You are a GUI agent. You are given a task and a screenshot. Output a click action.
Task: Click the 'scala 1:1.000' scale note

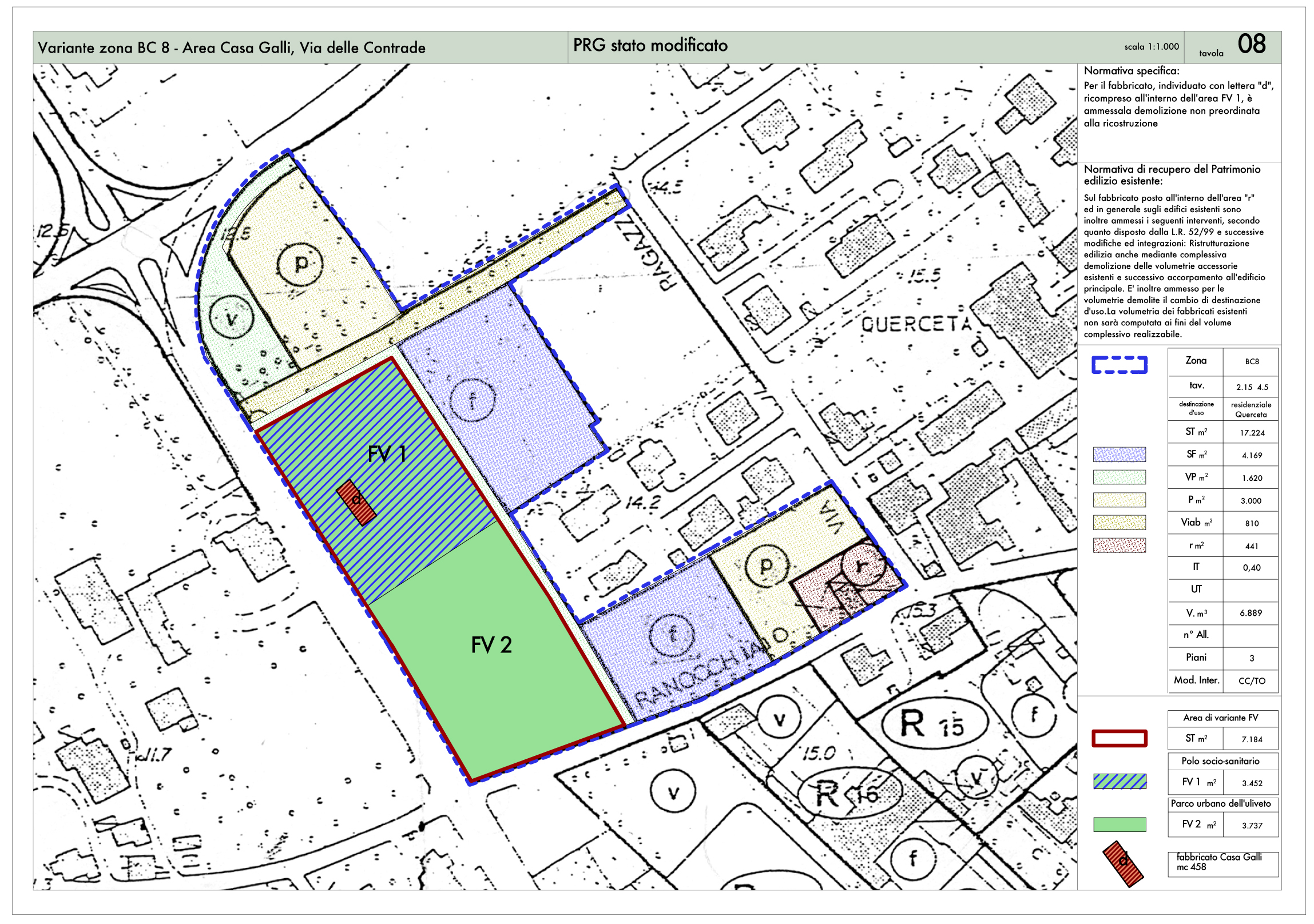(x=1152, y=47)
